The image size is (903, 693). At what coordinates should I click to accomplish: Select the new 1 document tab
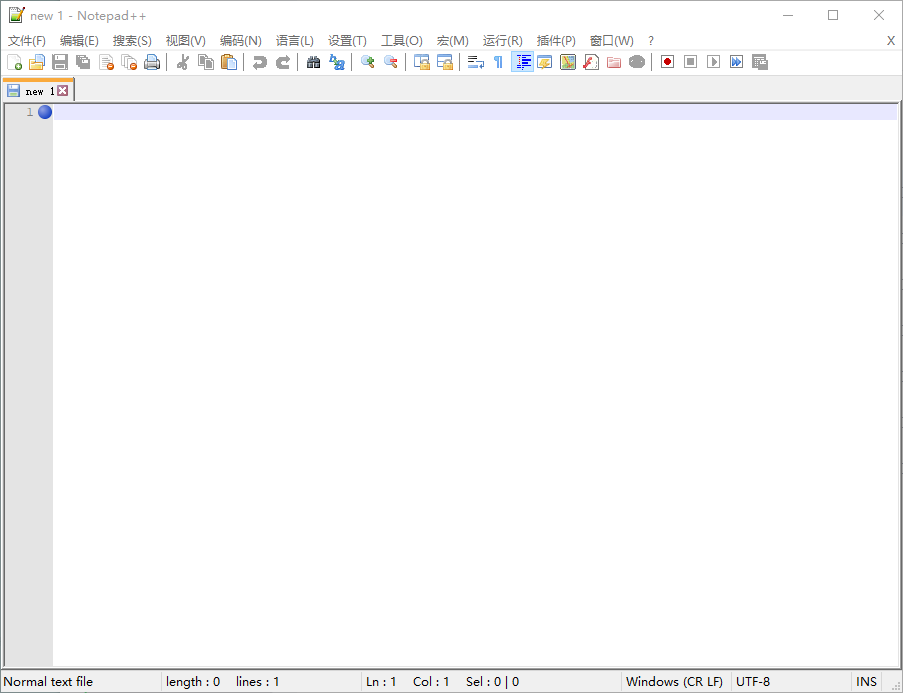click(37, 90)
